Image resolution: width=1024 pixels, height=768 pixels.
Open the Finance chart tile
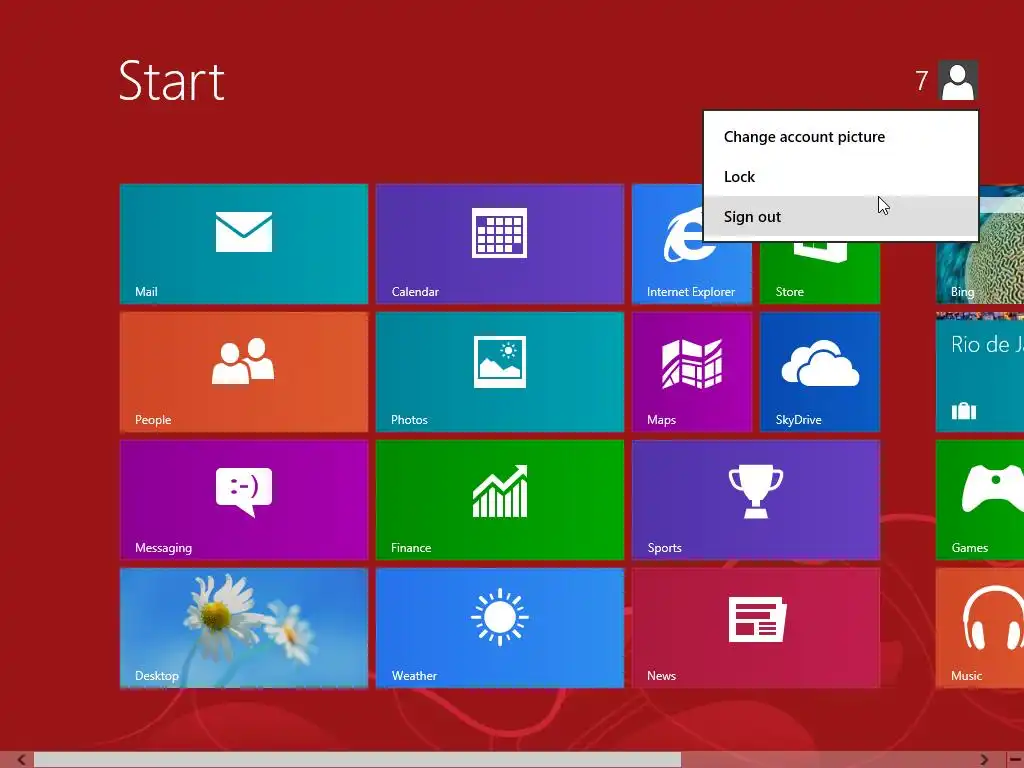click(500, 500)
